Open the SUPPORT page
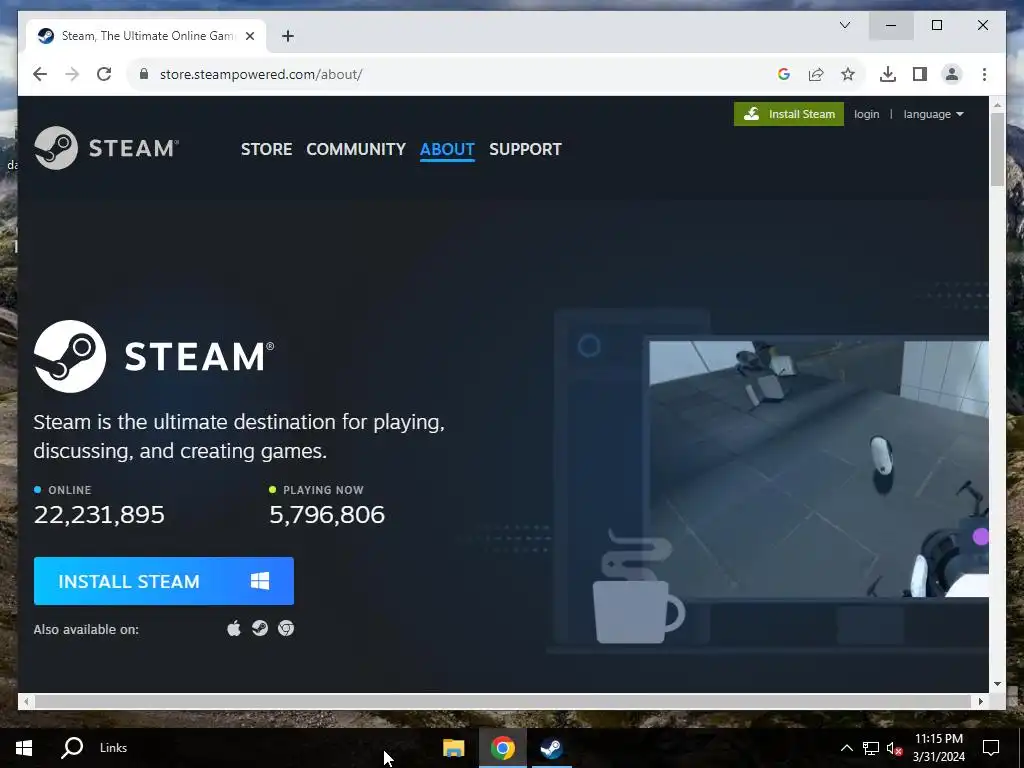The width and height of the screenshot is (1024, 768). coord(525,150)
